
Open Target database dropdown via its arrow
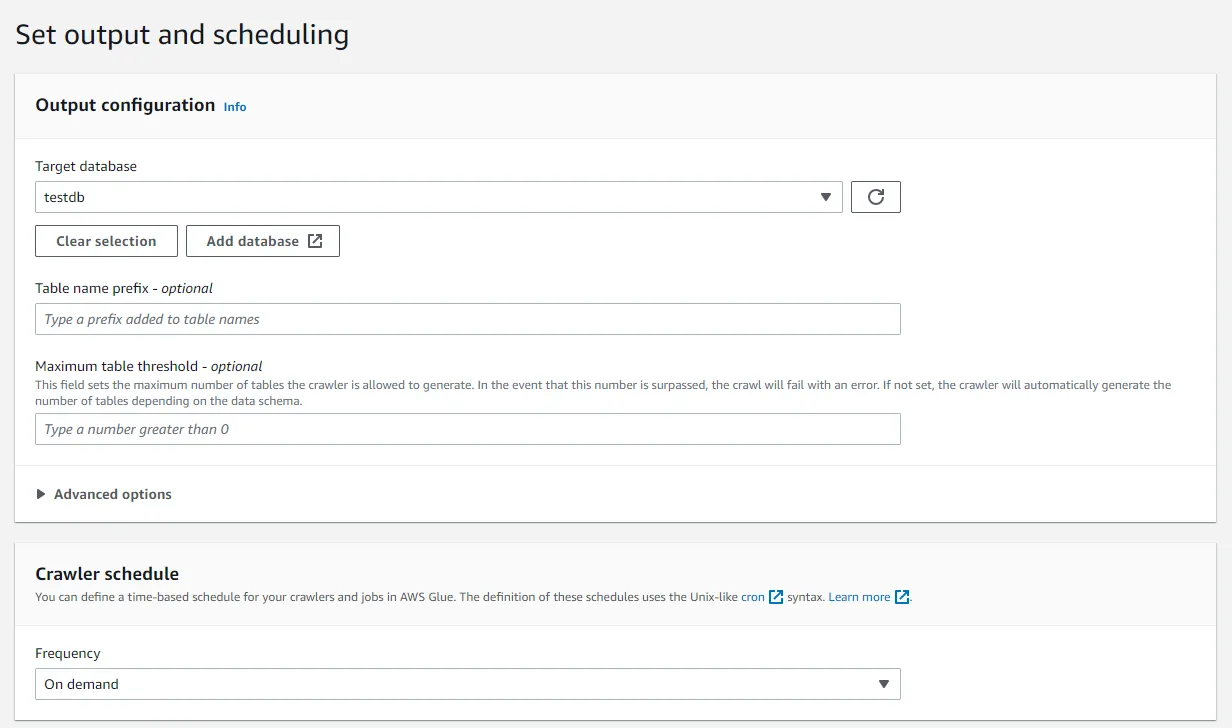(x=826, y=197)
